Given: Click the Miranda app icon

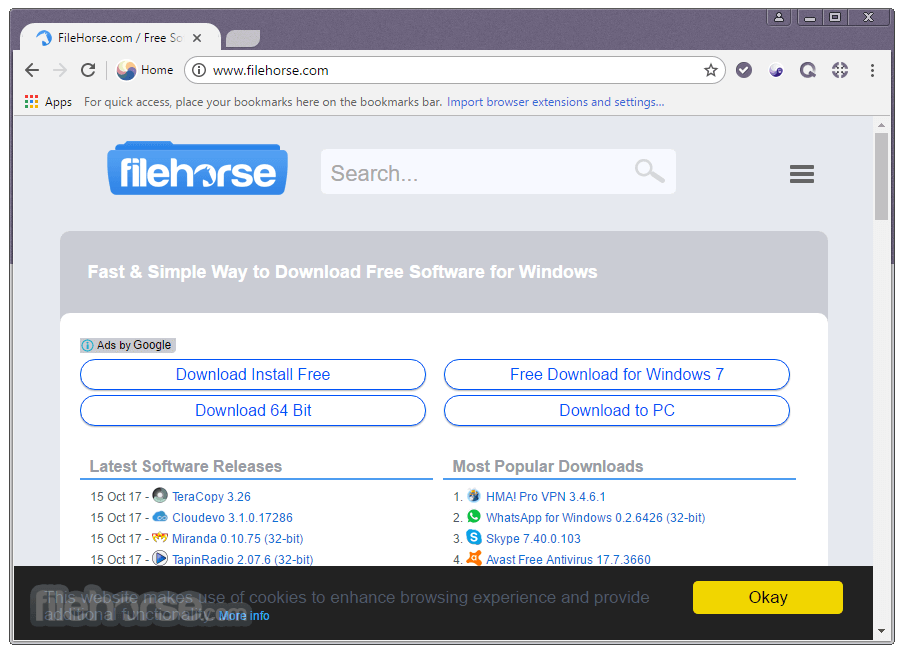Looking at the screenshot, I should [160, 537].
